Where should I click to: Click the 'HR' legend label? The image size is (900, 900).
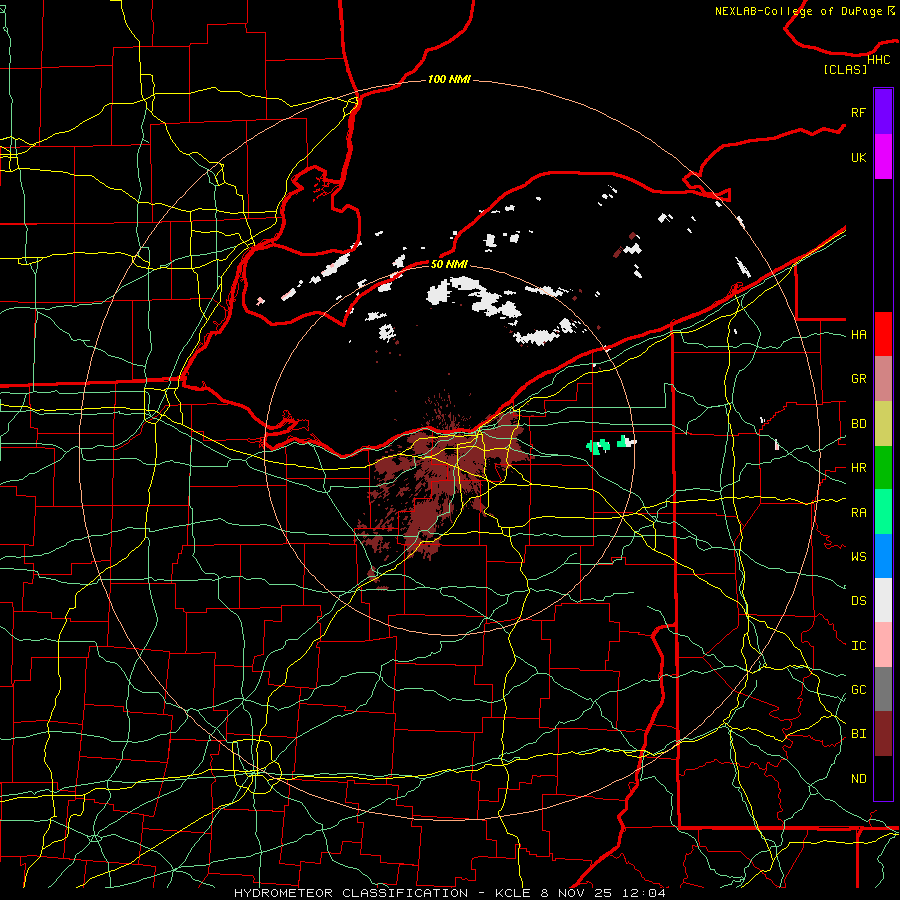click(x=858, y=468)
